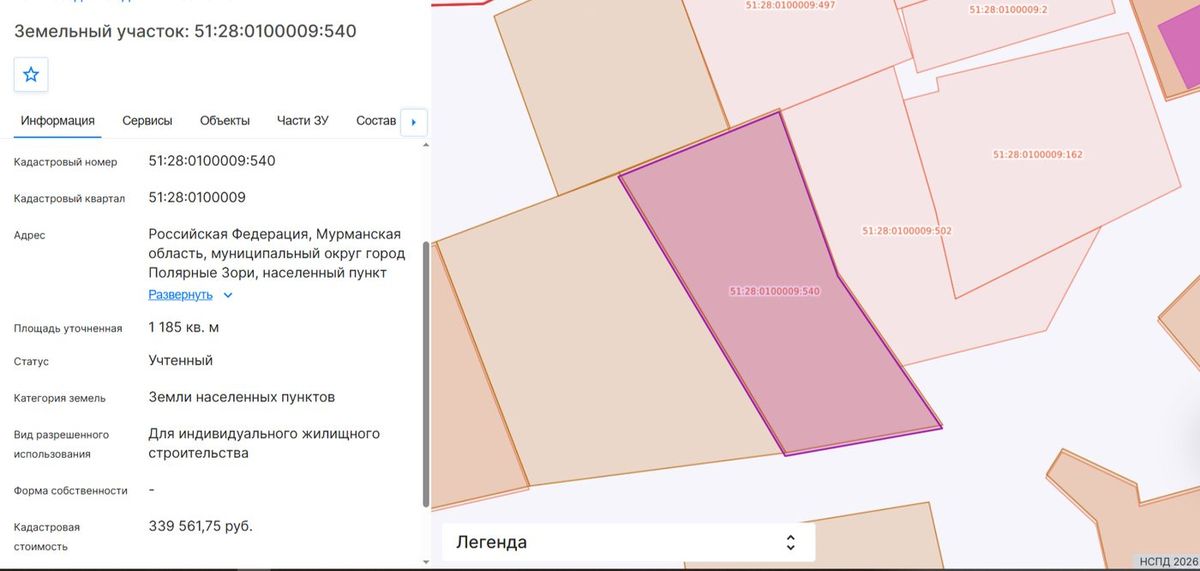Click 'Кадастровый номер' label
Screen dimensions: 1200x571
(66, 162)
